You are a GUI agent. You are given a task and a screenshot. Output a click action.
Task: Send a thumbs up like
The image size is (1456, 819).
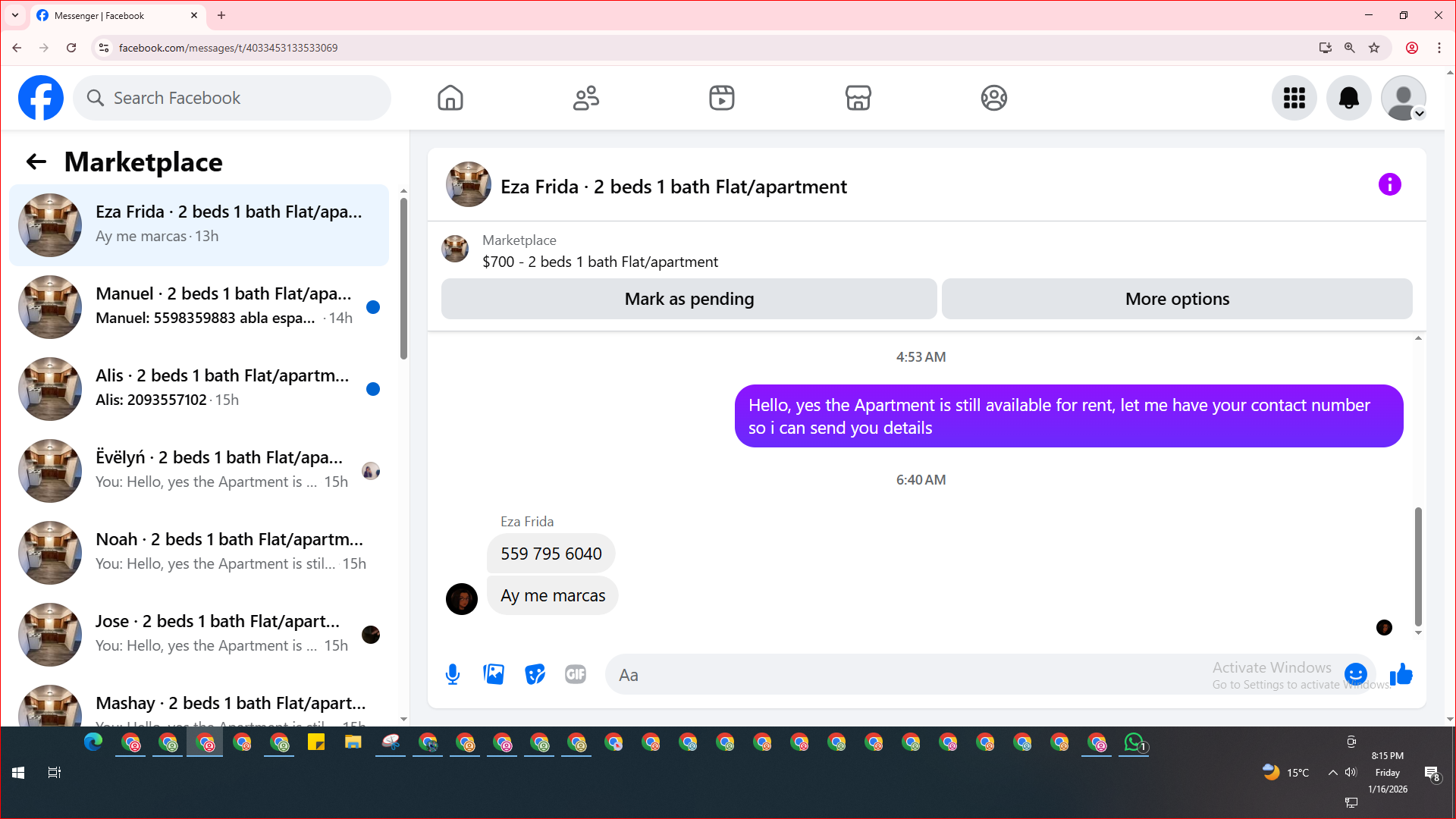pos(1401,674)
